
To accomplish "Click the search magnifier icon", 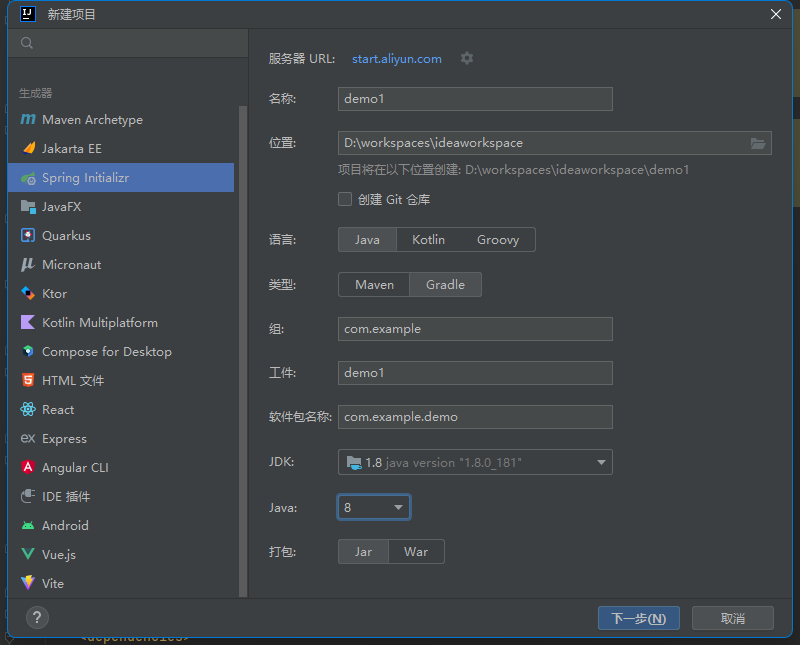I will pos(27,43).
